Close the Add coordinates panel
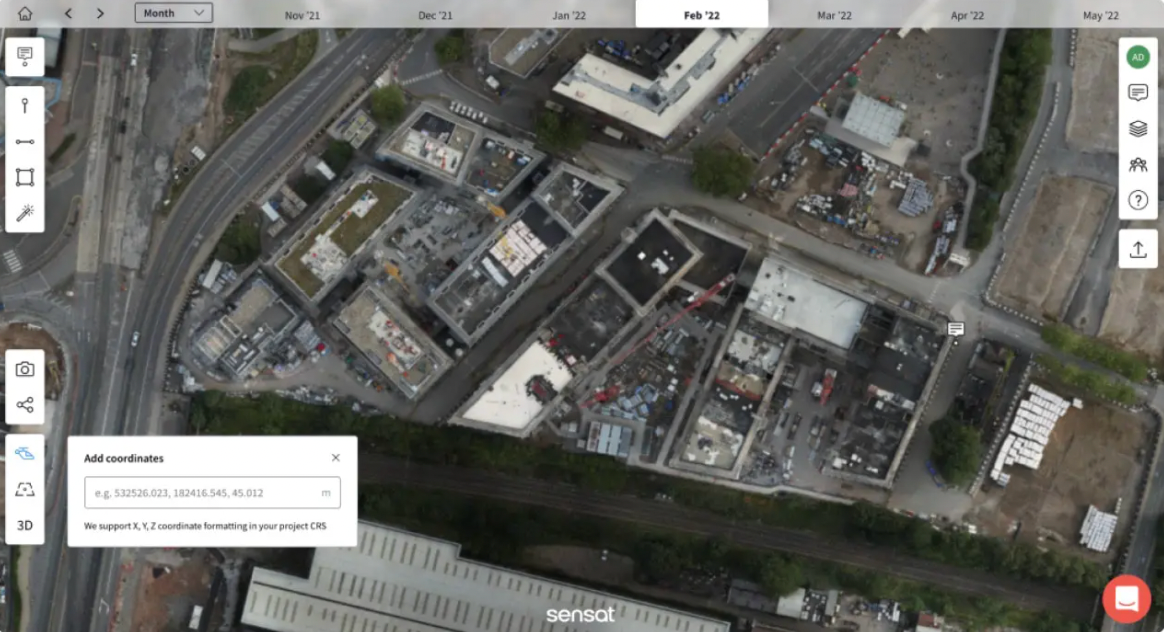The image size is (1164, 632). click(x=336, y=457)
